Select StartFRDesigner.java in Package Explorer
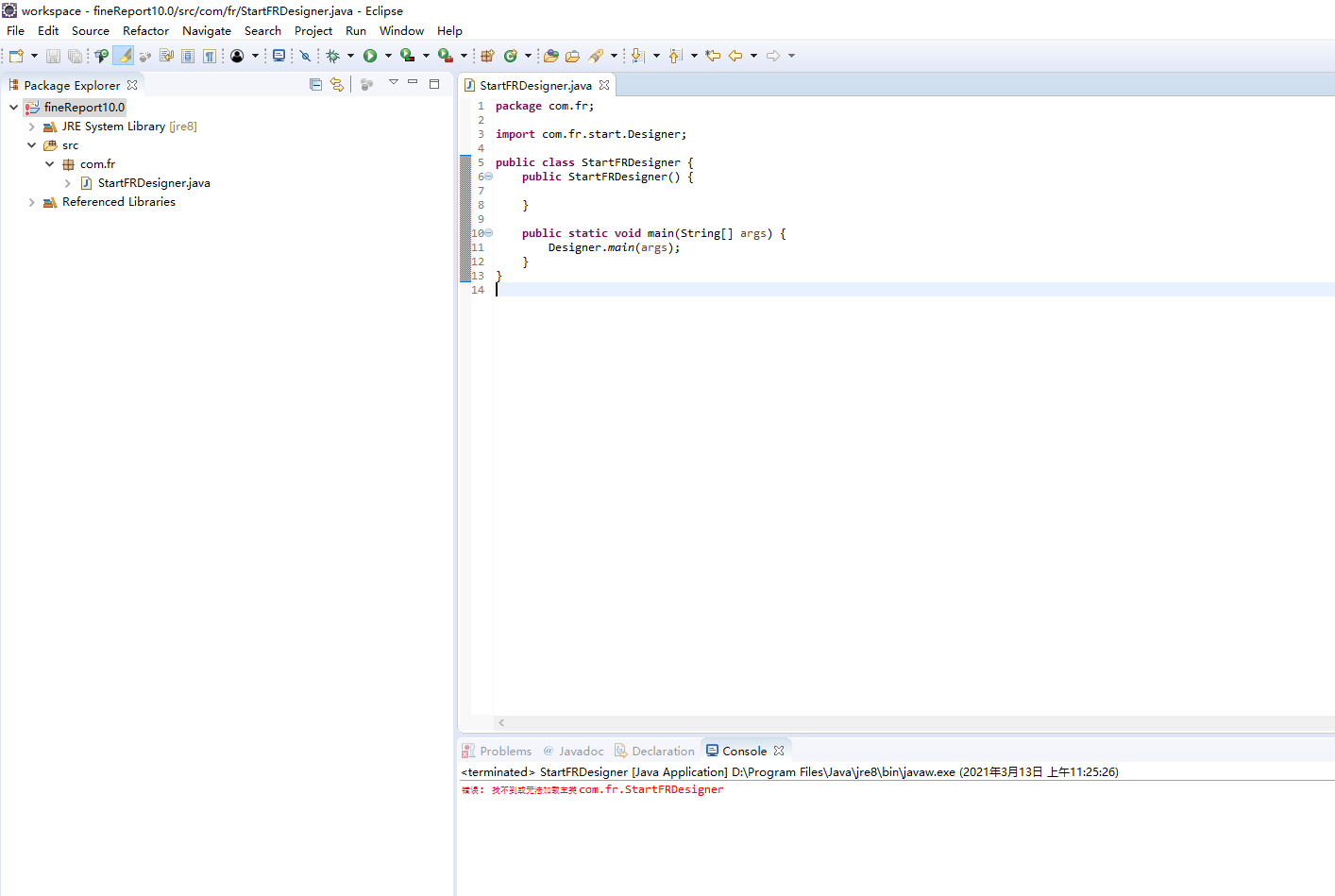The height and width of the screenshot is (896, 1335). click(x=154, y=183)
